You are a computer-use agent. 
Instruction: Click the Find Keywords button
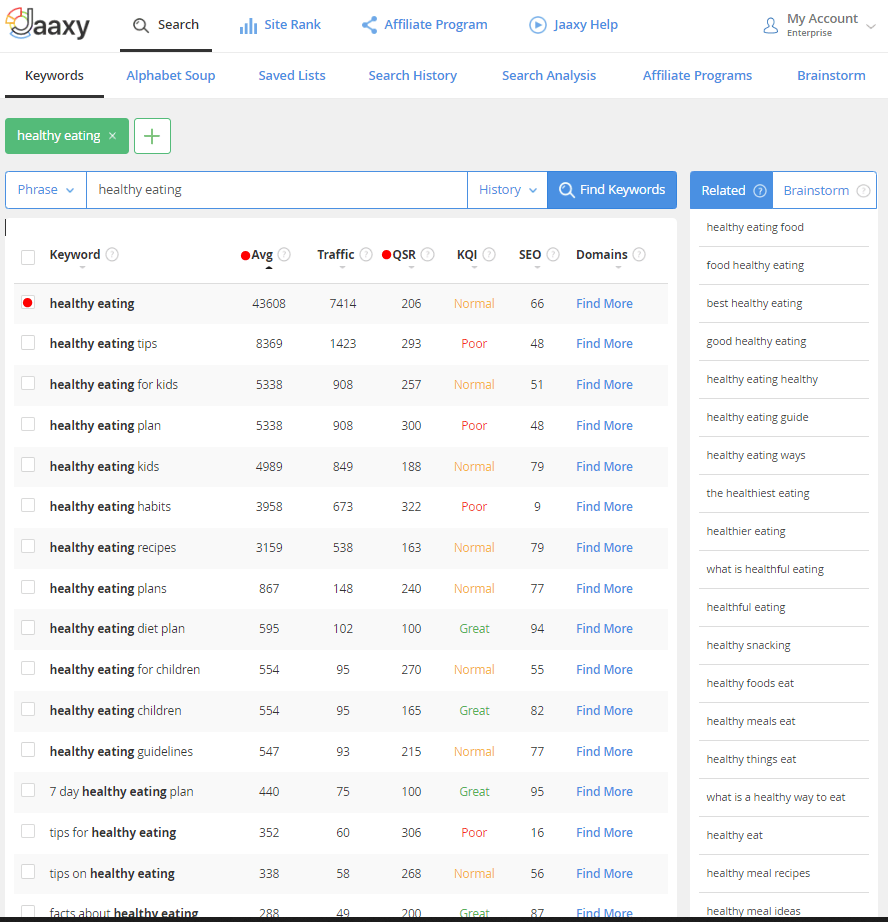[612, 190]
